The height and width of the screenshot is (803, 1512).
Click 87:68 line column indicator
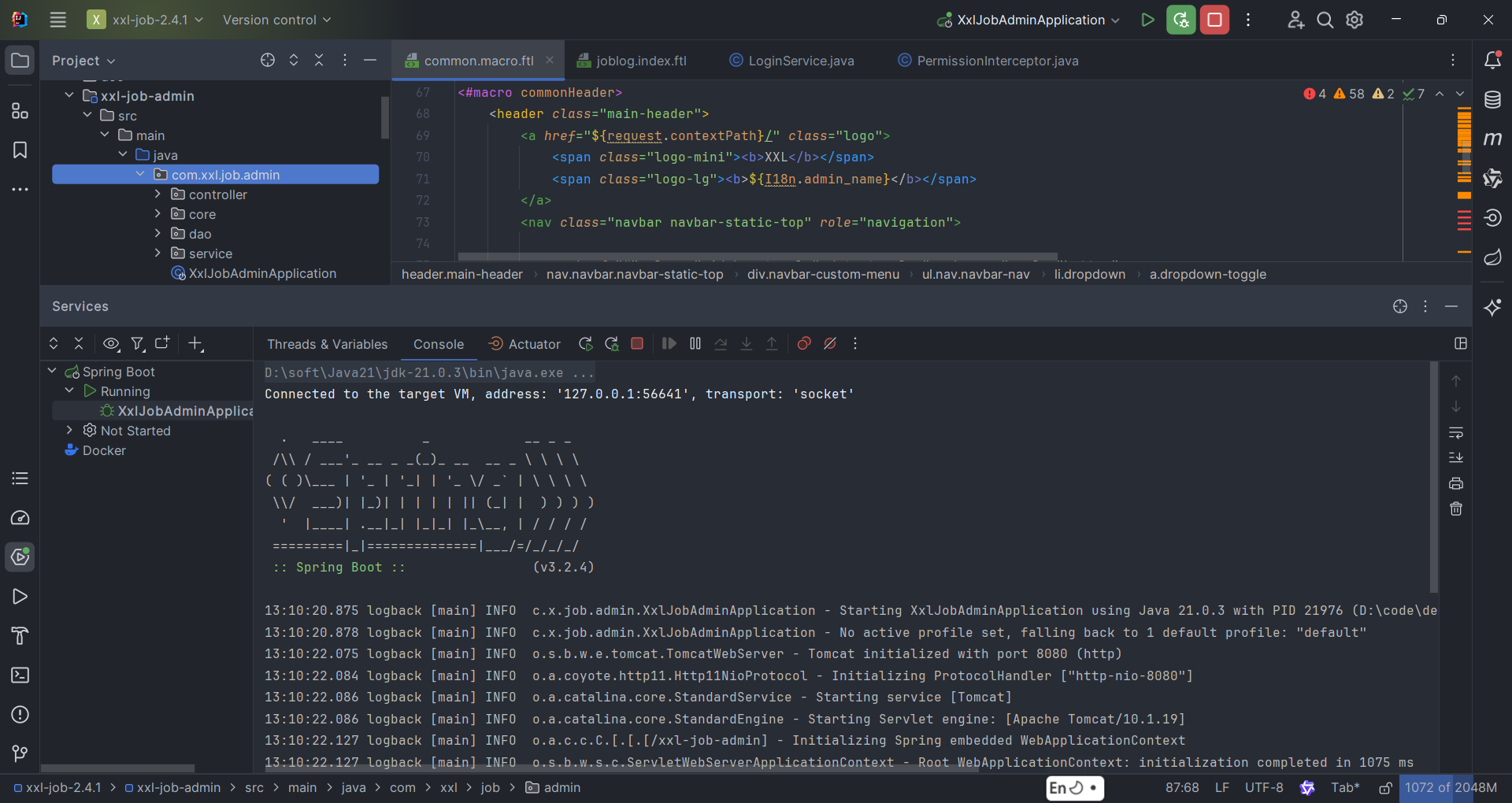click(x=1182, y=788)
